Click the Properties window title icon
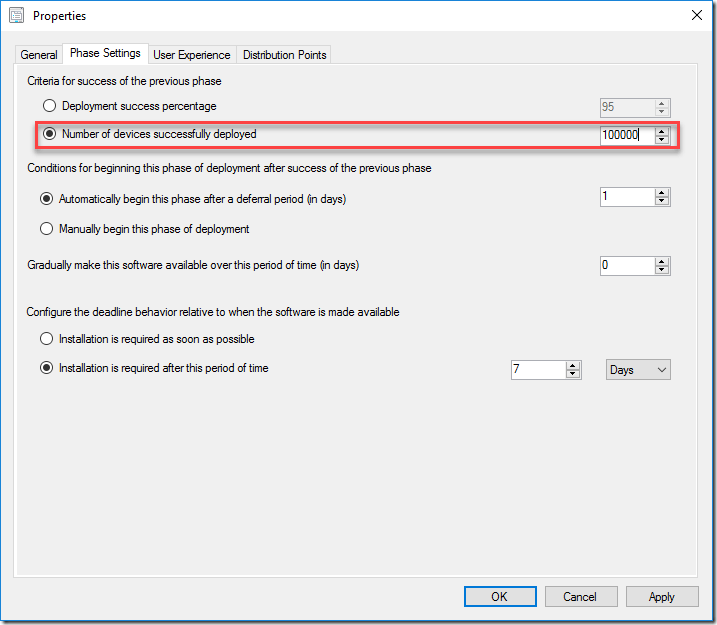Image resolution: width=717 pixels, height=625 pixels. [17, 16]
